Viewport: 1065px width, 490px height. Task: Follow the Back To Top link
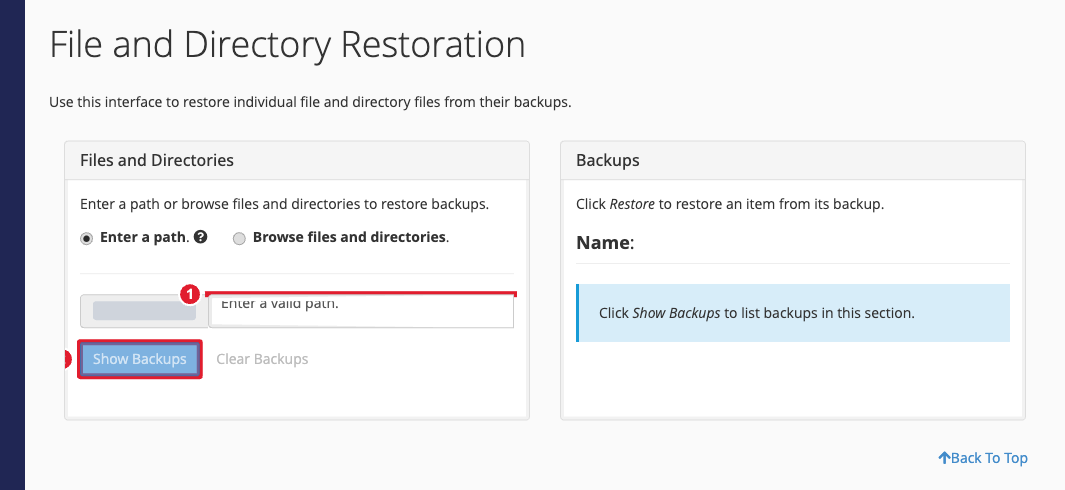[983, 458]
